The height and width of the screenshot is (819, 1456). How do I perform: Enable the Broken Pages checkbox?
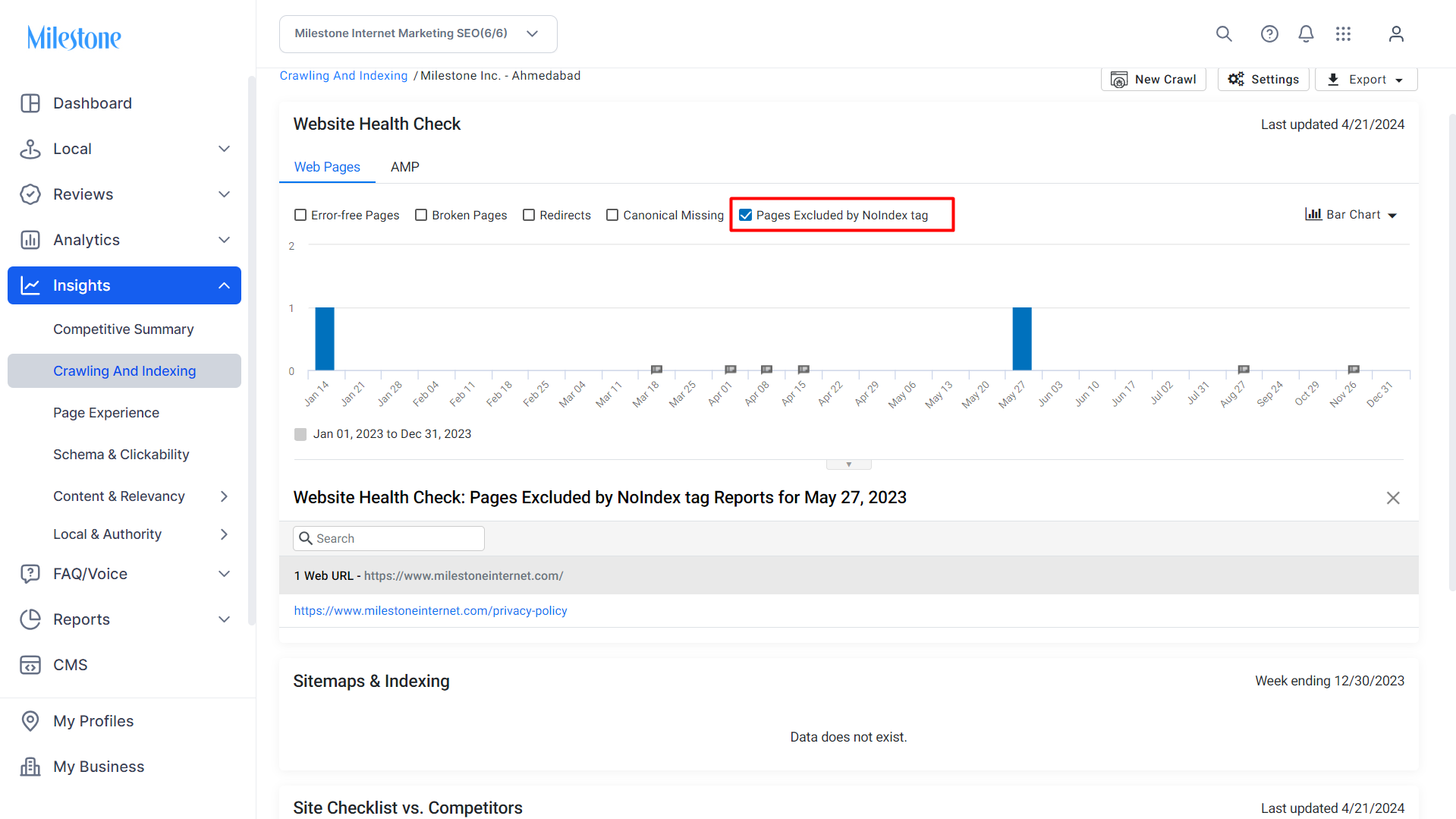tap(421, 216)
